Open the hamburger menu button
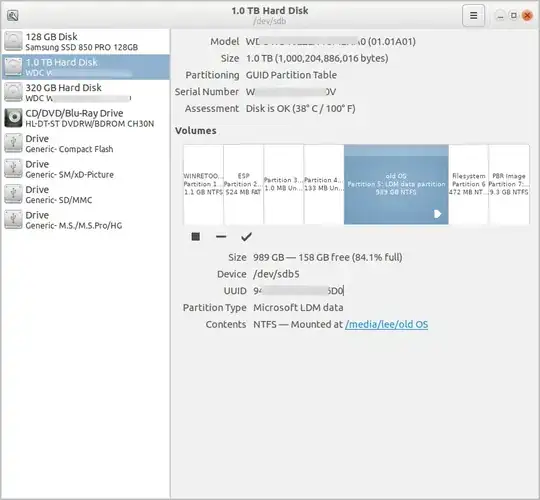The height and width of the screenshot is (500, 540). (474, 15)
